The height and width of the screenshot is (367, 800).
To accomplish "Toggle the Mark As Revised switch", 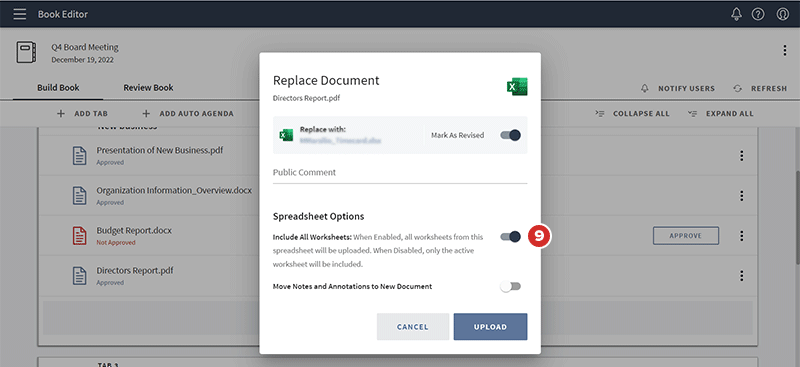I will pyautogui.click(x=510, y=135).
